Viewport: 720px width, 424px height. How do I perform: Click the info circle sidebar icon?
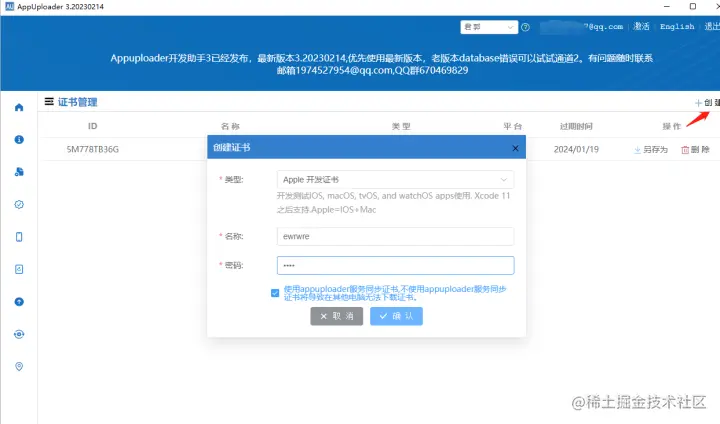click(19, 140)
